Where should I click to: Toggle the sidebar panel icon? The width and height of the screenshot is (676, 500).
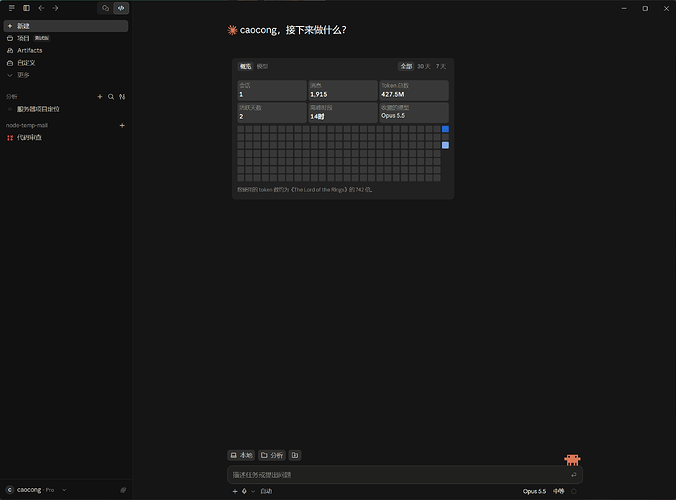(26, 8)
